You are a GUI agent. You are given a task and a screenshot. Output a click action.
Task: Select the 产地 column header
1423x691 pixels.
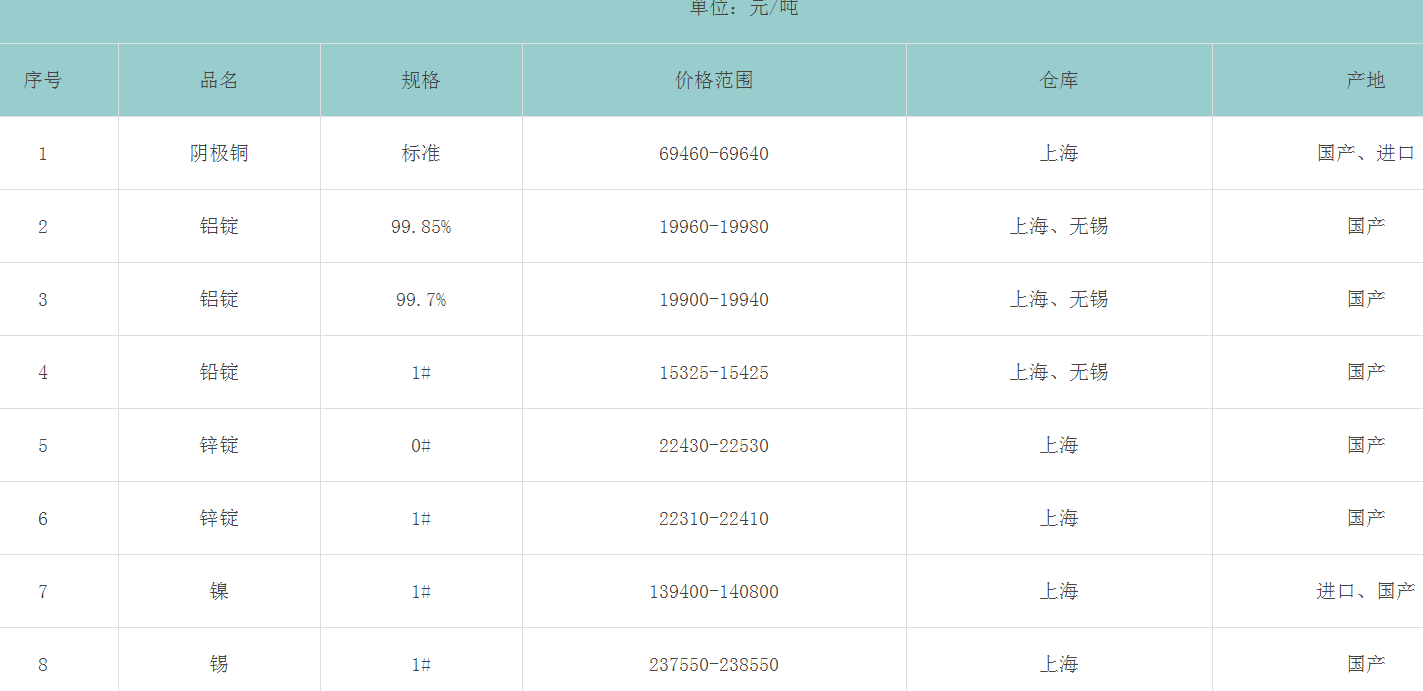(1365, 80)
